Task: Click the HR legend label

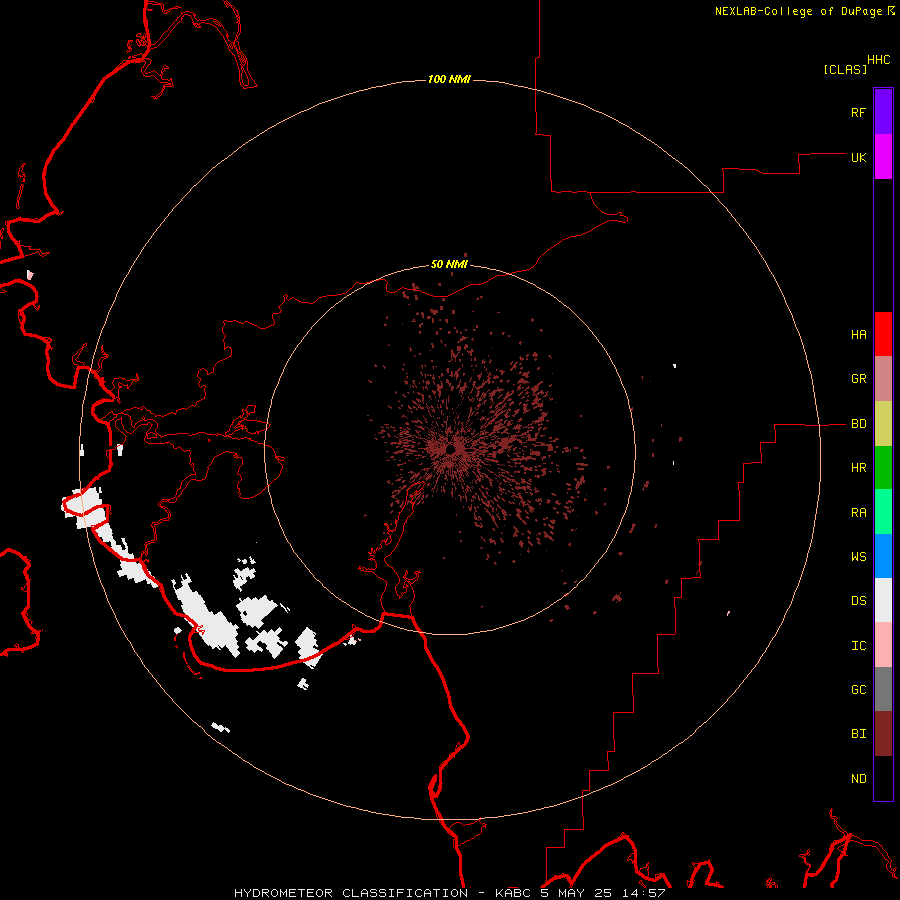Action: (x=858, y=468)
